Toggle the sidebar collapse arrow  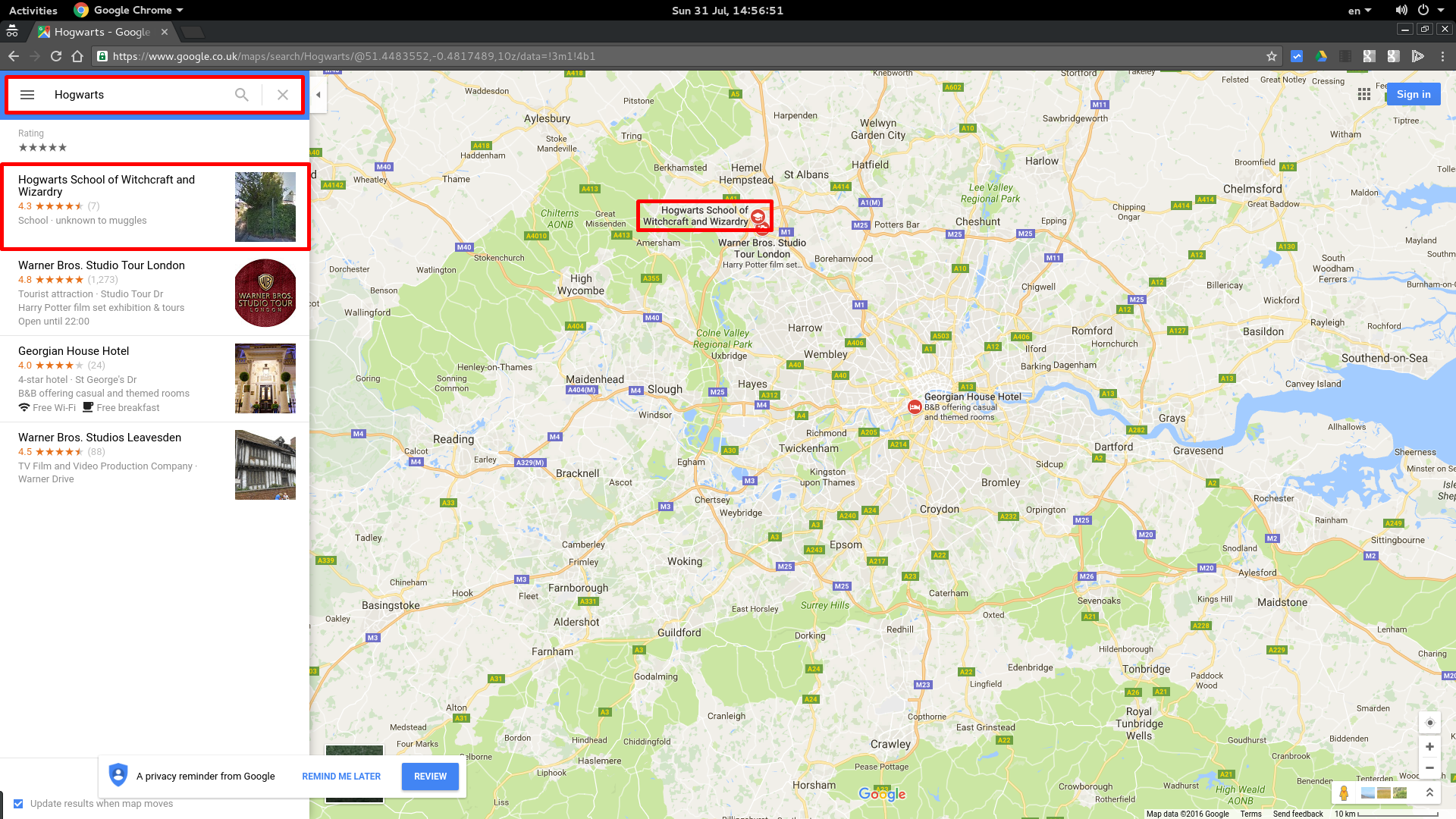318,94
